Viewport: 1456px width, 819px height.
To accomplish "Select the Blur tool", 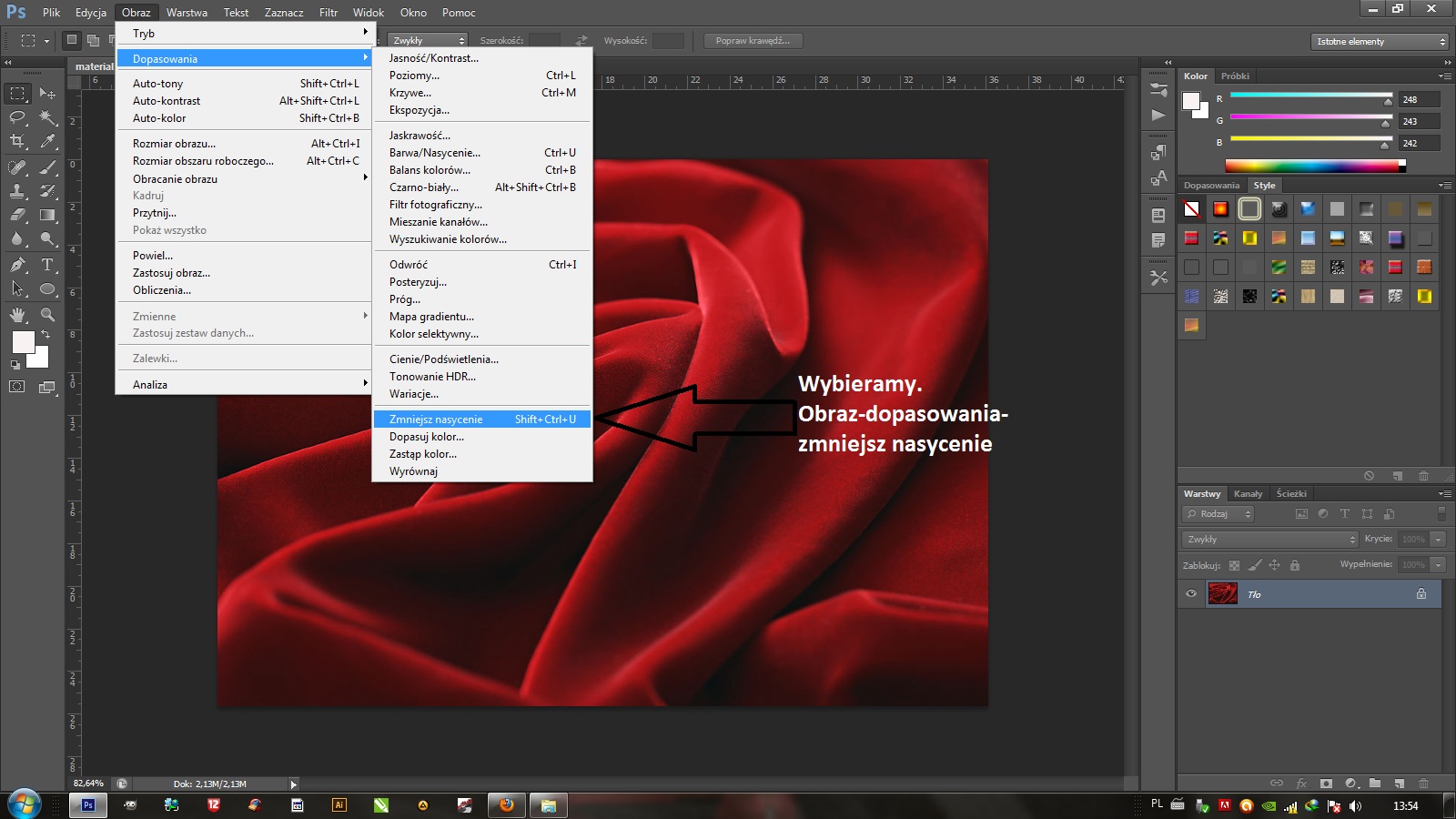I will click(x=17, y=239).
